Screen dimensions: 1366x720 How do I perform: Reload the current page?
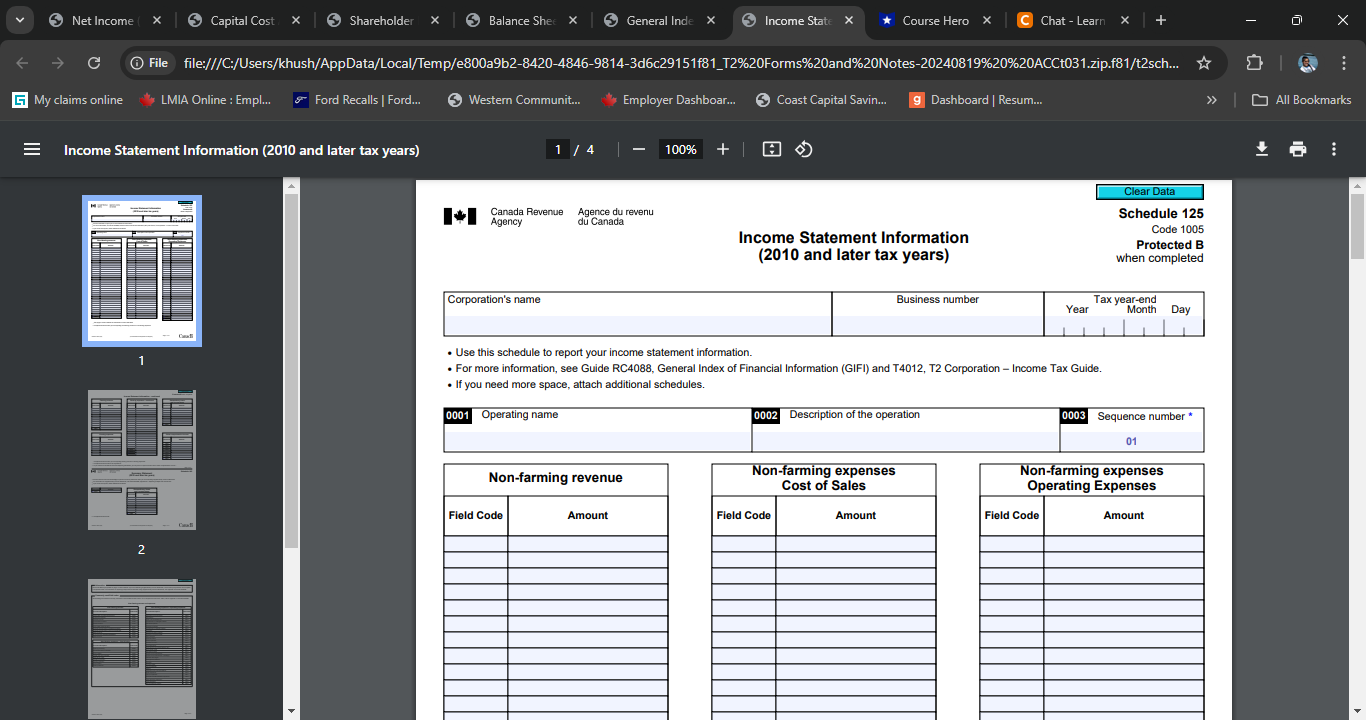coord(94,61)
